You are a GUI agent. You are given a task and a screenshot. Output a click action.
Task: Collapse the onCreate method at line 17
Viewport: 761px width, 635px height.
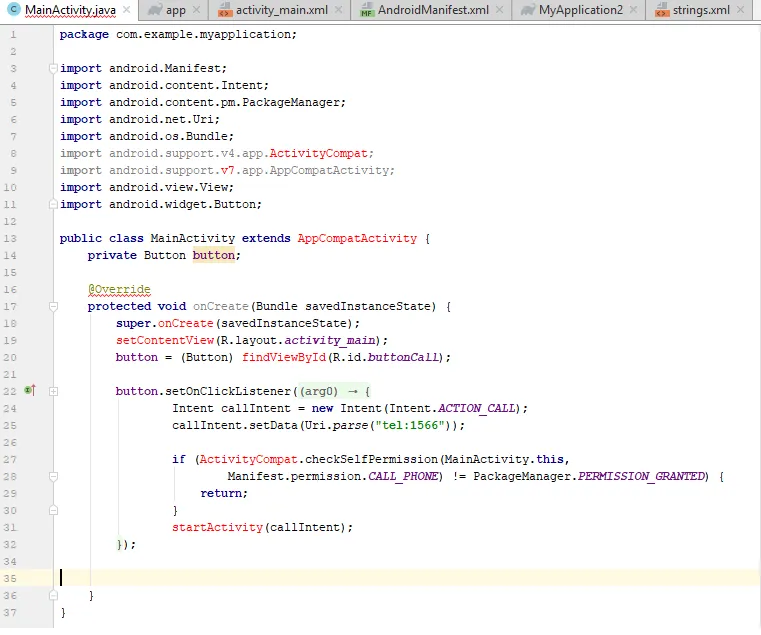pyautogui.click(x=53, y=306)
